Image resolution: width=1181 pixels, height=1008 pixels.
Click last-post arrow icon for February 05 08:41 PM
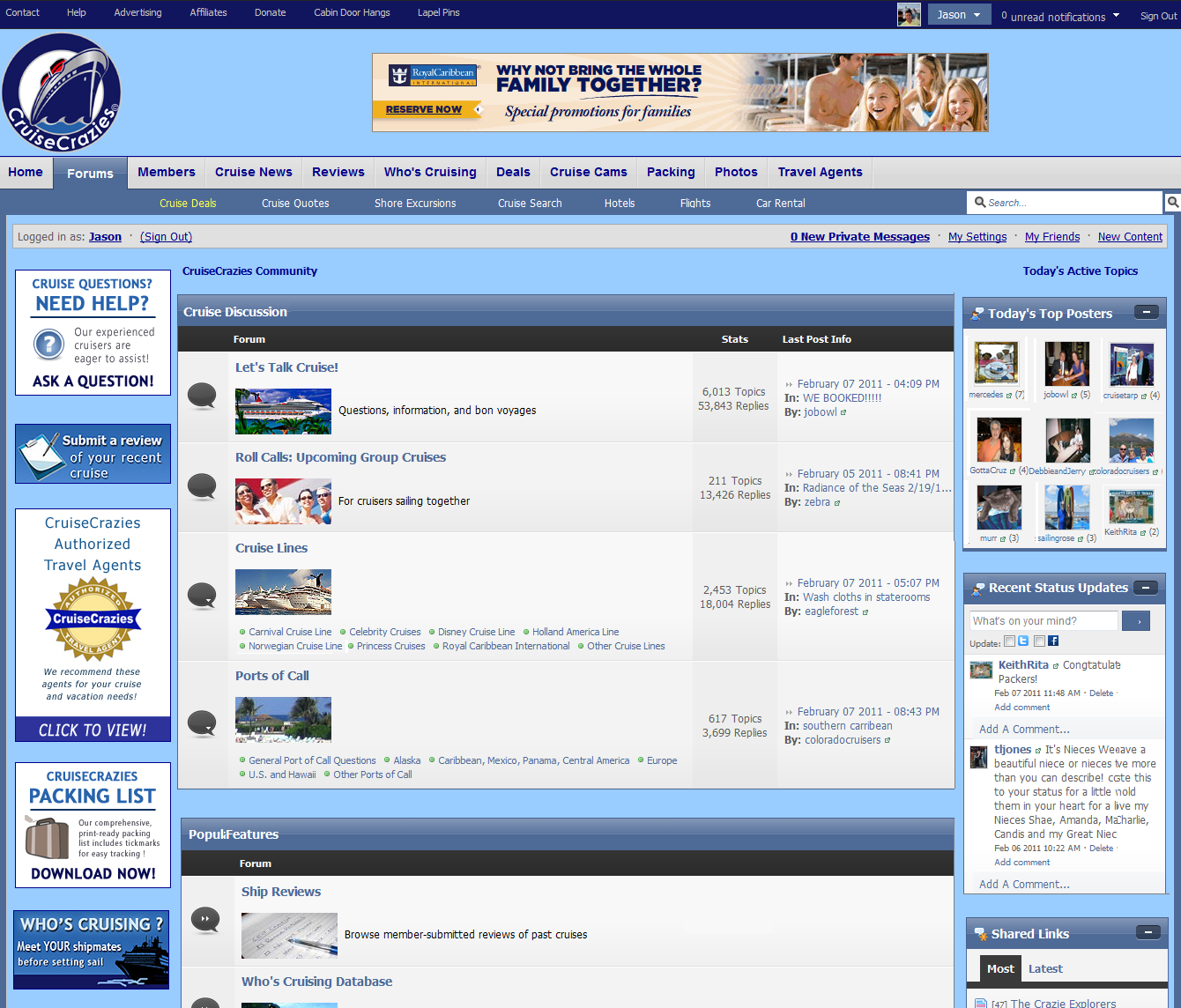[789, 474]
